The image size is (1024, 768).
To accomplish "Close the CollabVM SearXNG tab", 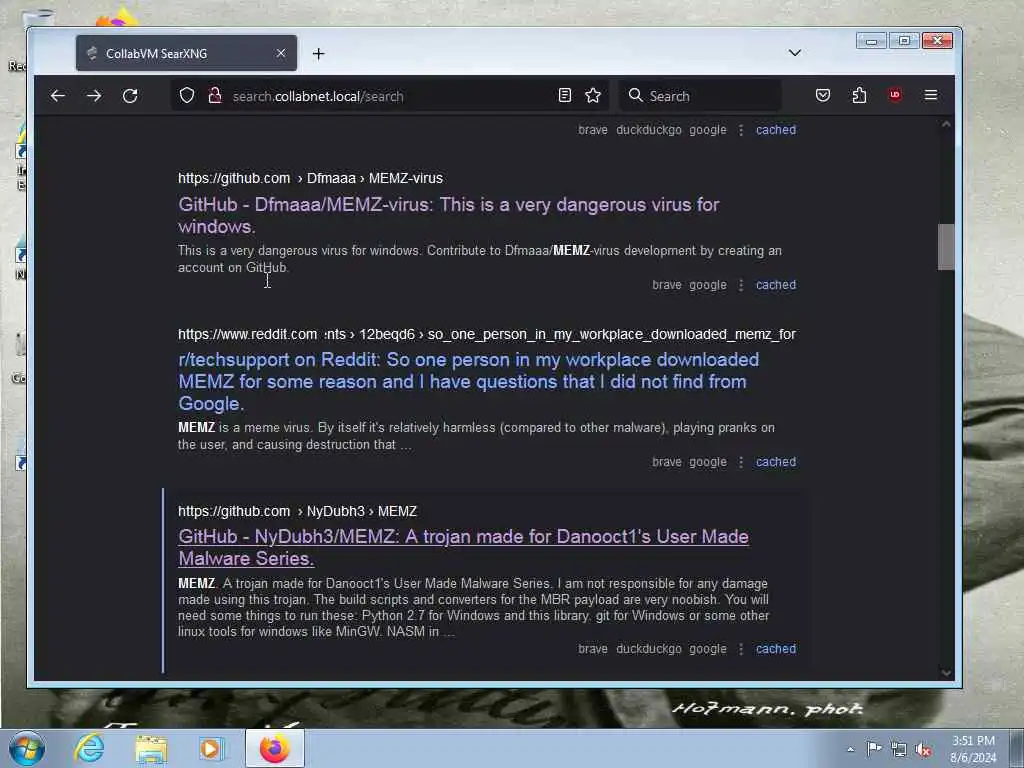I will [281, 53].
